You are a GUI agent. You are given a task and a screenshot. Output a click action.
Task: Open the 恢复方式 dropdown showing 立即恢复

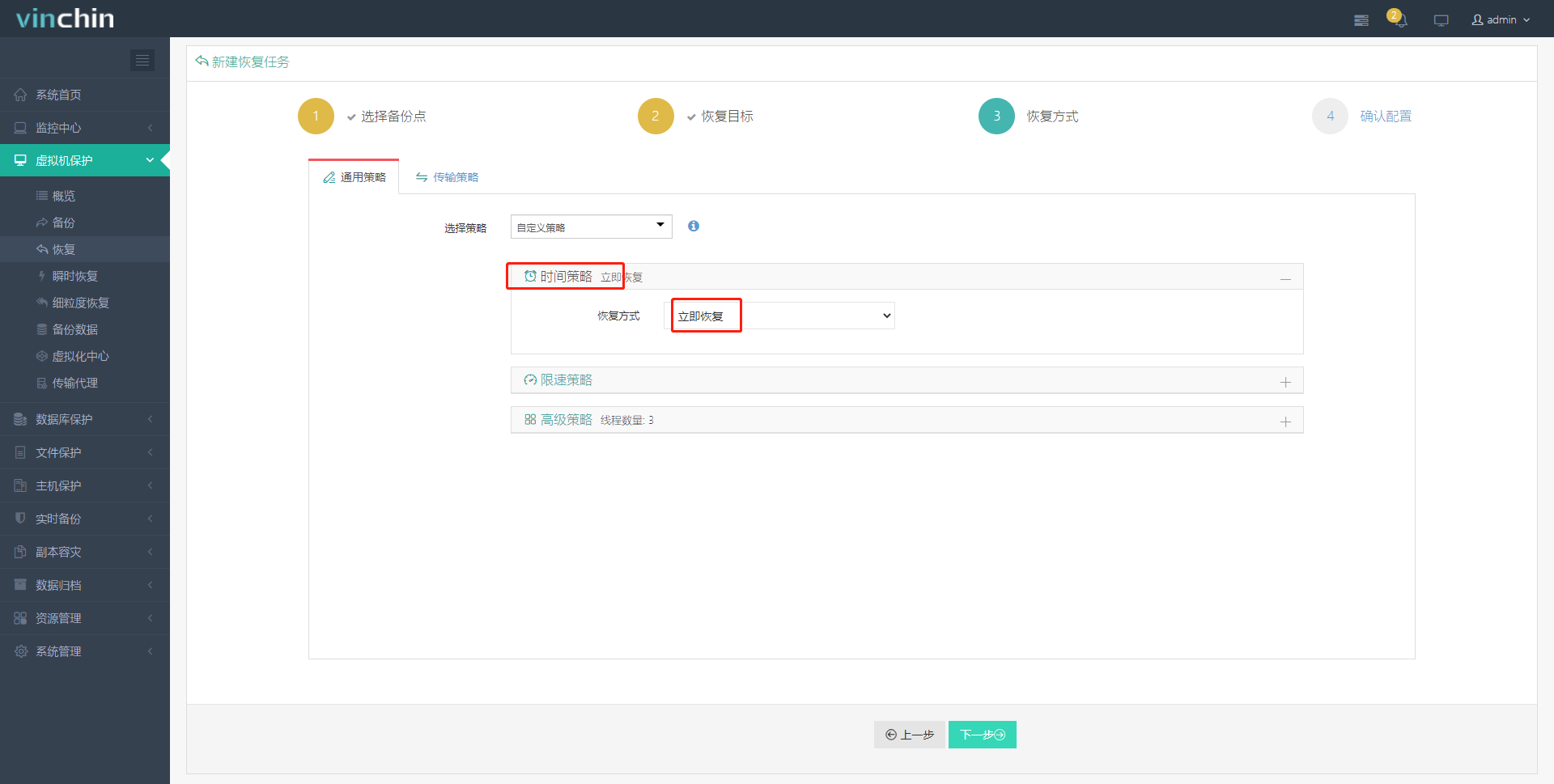781,315
